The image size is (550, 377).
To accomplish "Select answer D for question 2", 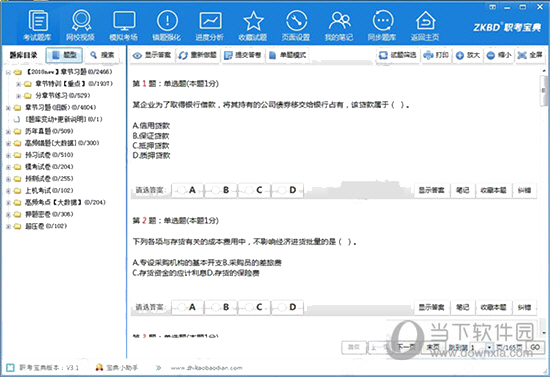I will pyautogui.click(x=287, y=307).
